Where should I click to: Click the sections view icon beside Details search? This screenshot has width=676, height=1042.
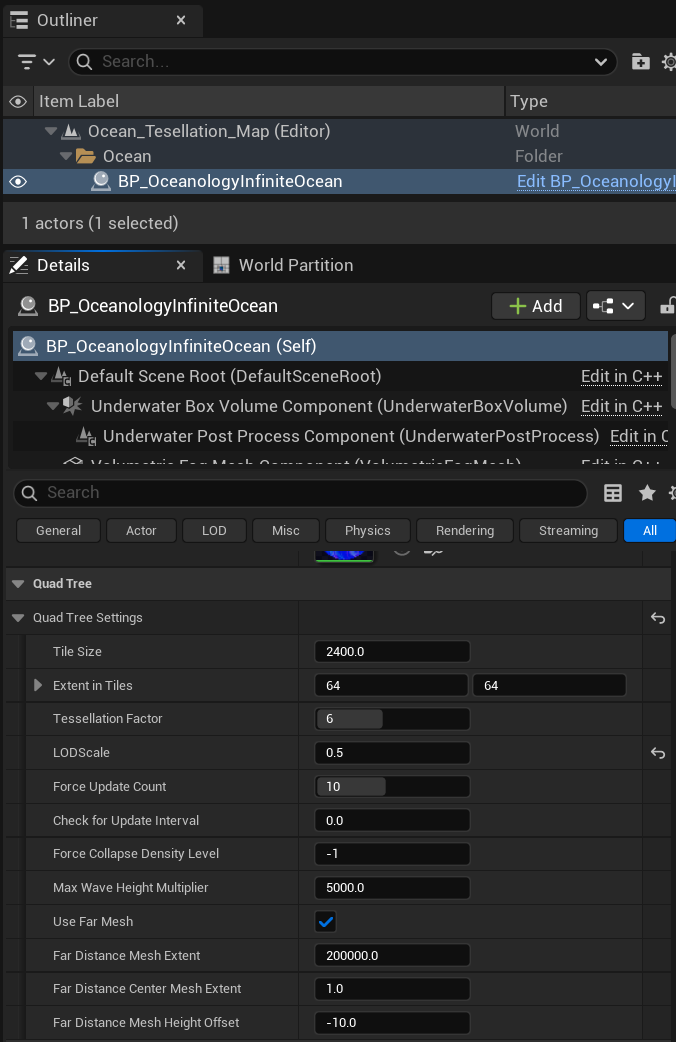coord(613,493)
